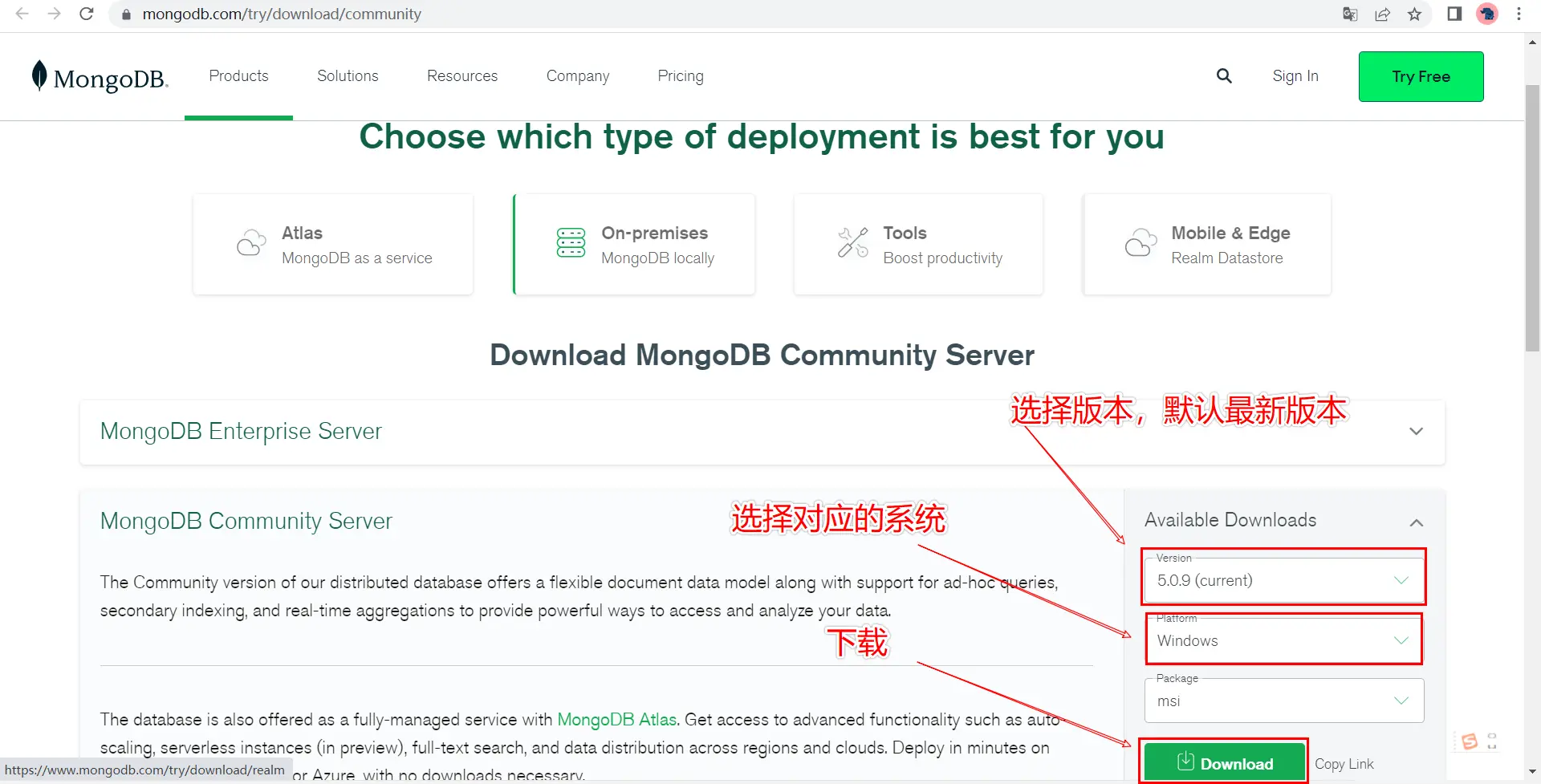Click Copy Link next to Download
The width and height of the screenshot is (1541, 784).
click(1344, 764)
